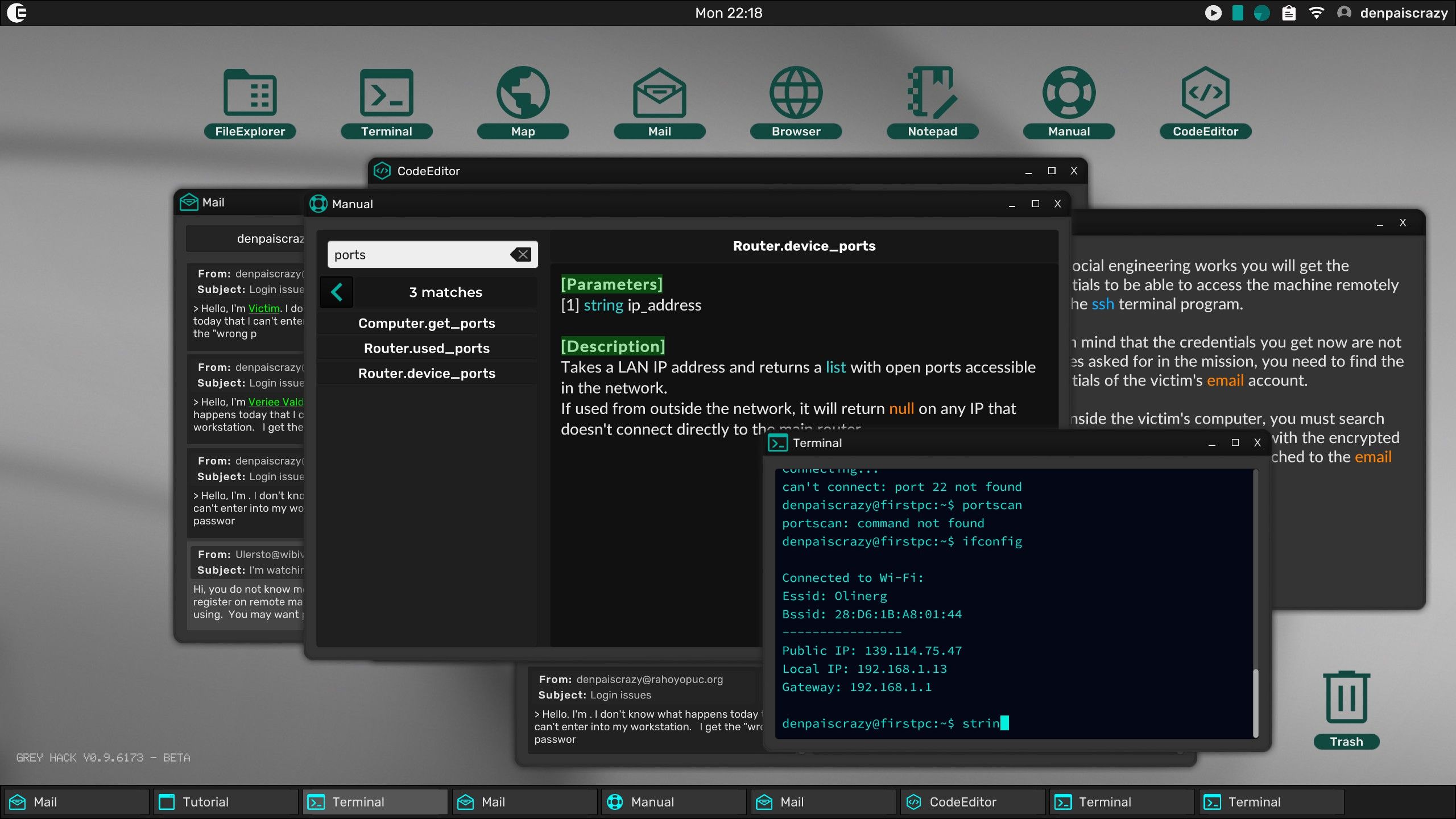Click the Terminal window's vertical scrollbar

(x=1255, y=702)
